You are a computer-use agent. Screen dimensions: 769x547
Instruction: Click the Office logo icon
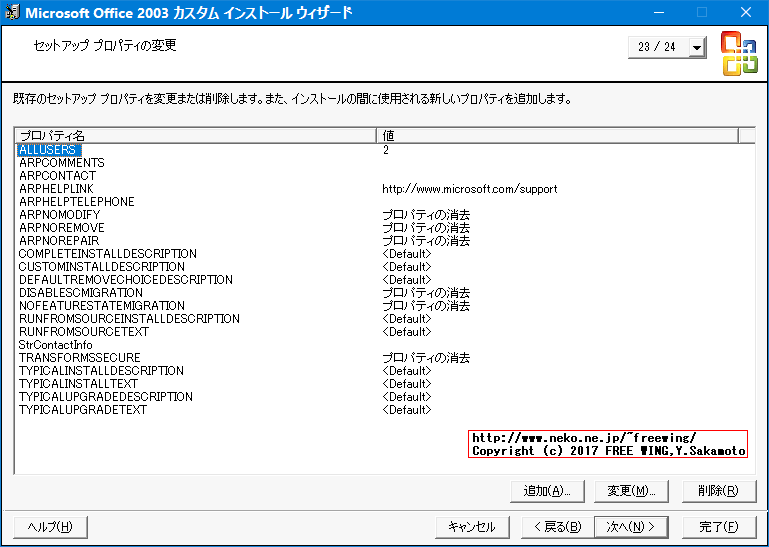pyautogui.click(x=739, y=53)
